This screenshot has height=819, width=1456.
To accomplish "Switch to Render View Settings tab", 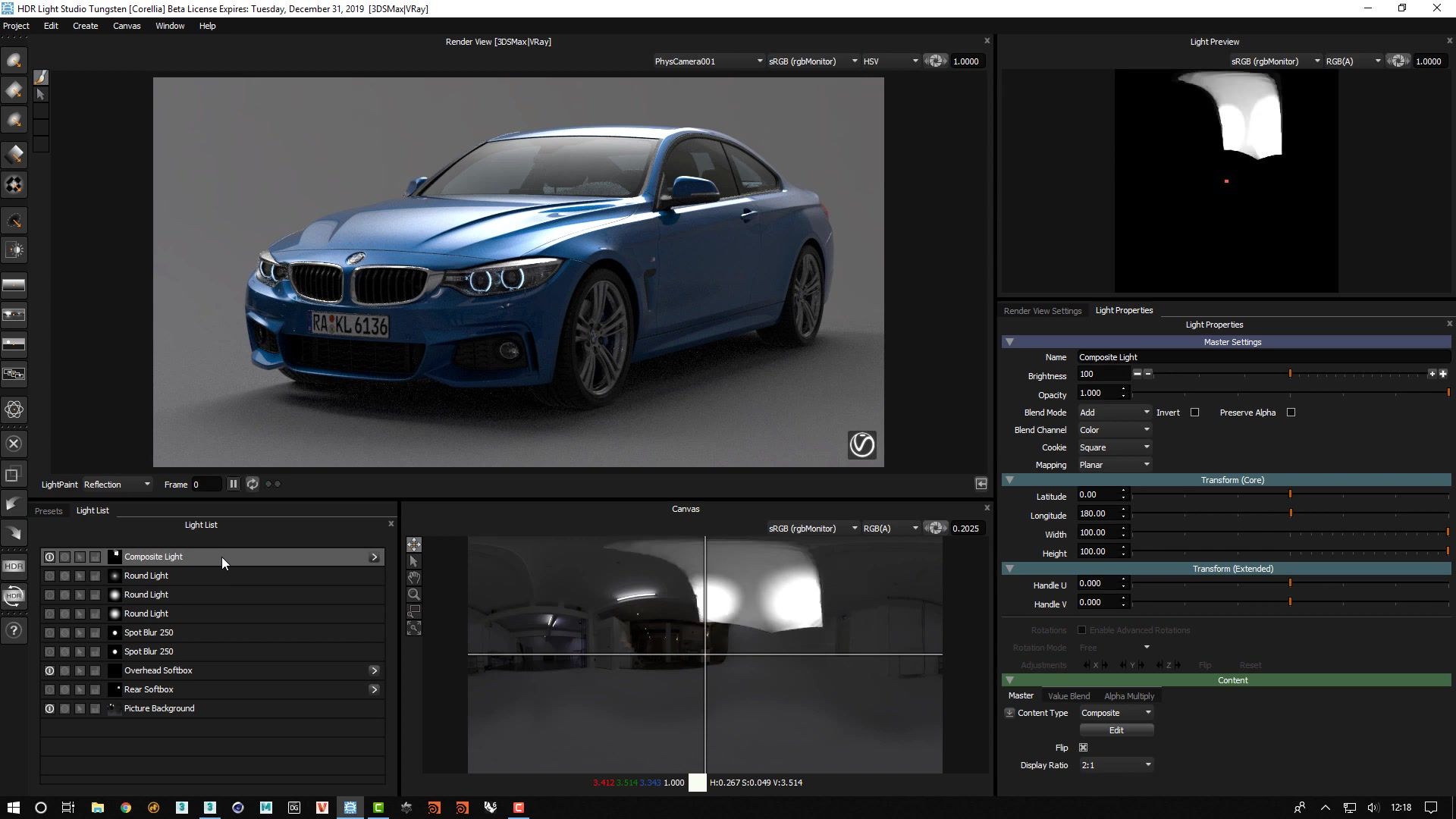I will pyautogui.click(x=1043, y=310).
